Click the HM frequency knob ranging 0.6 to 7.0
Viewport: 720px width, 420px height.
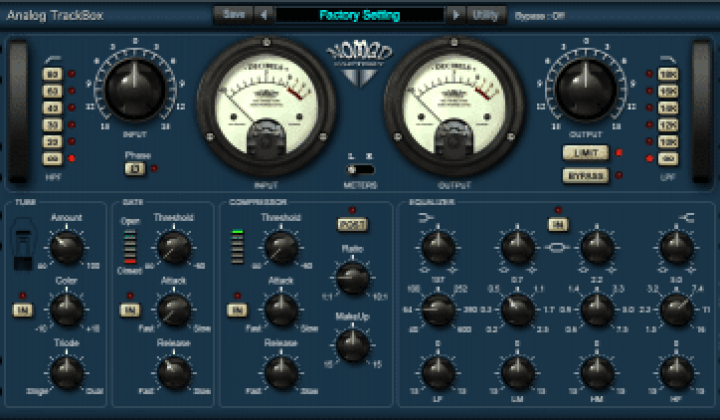click(597, 310)
